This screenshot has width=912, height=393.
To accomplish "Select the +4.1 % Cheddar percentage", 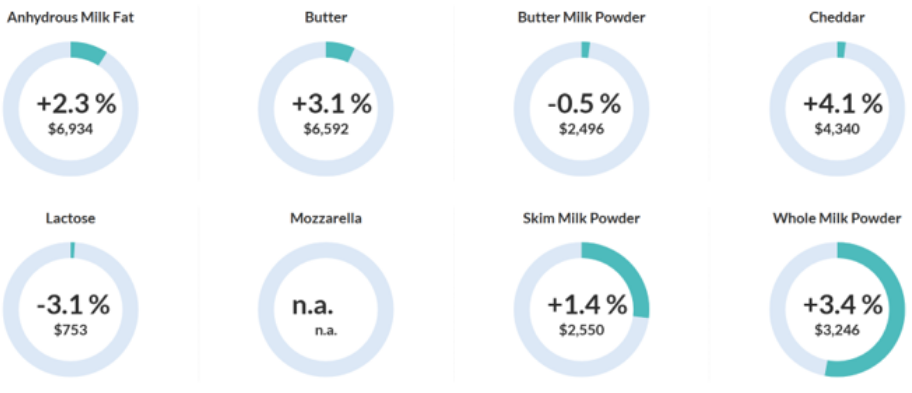I will point(843,104).
